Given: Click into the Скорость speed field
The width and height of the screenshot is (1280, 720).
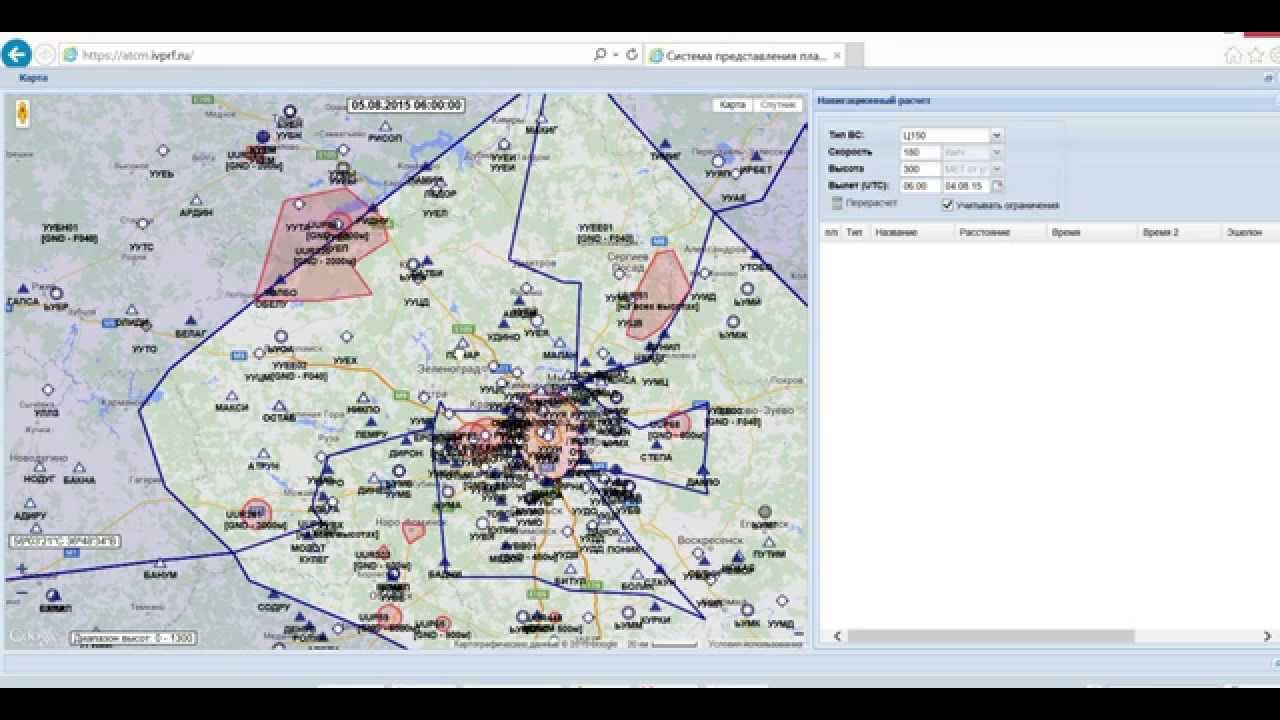Looking at the screenshot, I should click(x=920, y=152).
